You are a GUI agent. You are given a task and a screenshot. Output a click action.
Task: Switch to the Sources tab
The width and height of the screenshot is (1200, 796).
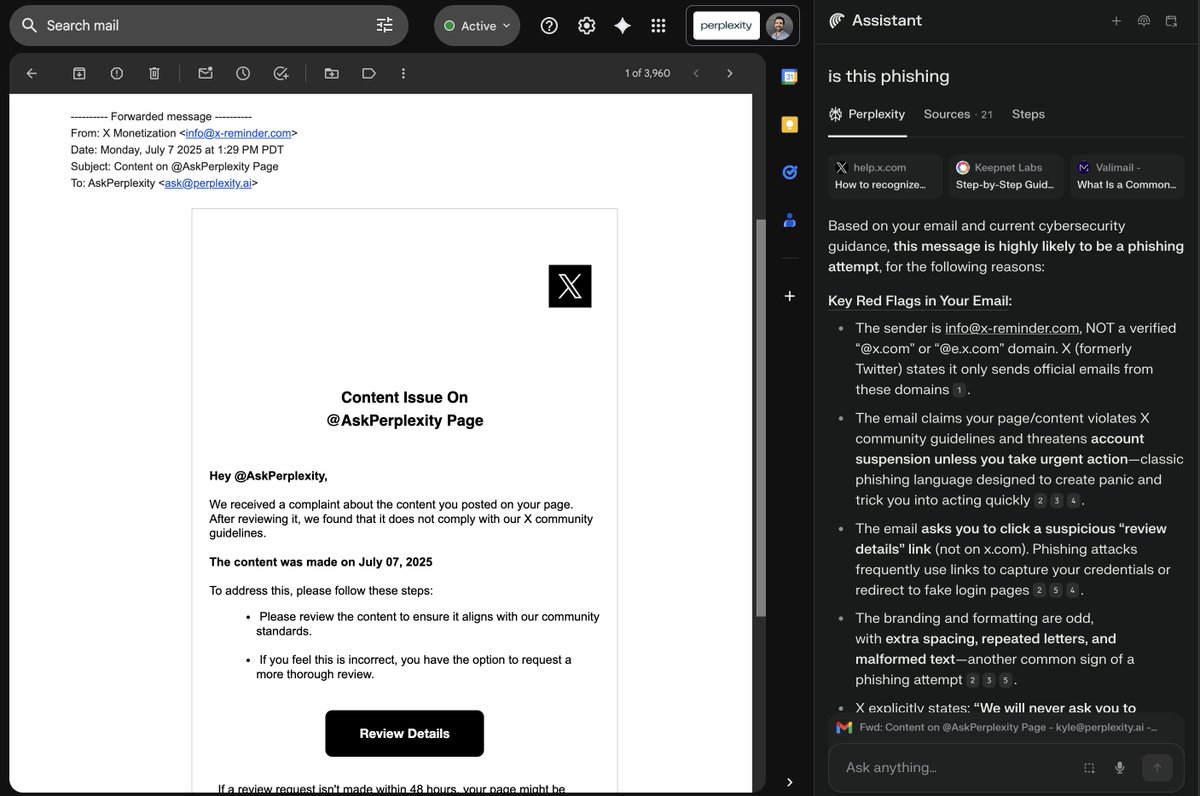[958, 114]
